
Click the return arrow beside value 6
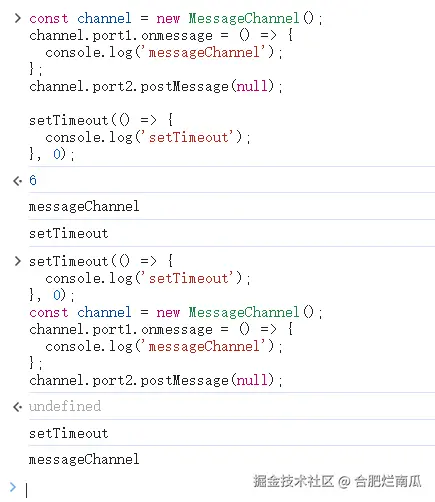tap(17, 181)
